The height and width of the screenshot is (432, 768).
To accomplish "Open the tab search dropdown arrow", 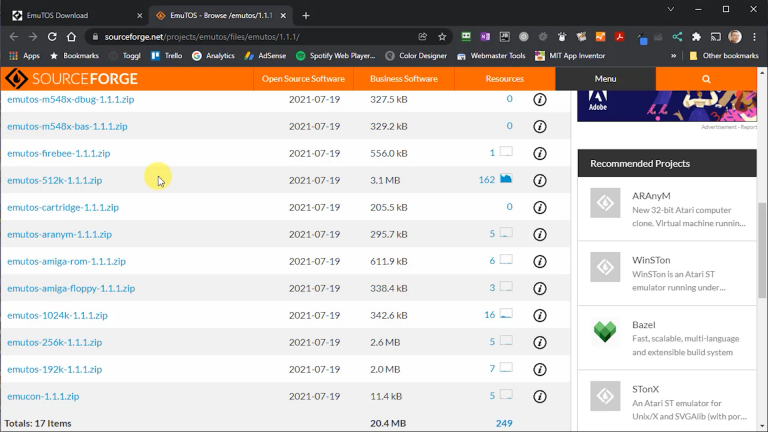I will (671, 9).
